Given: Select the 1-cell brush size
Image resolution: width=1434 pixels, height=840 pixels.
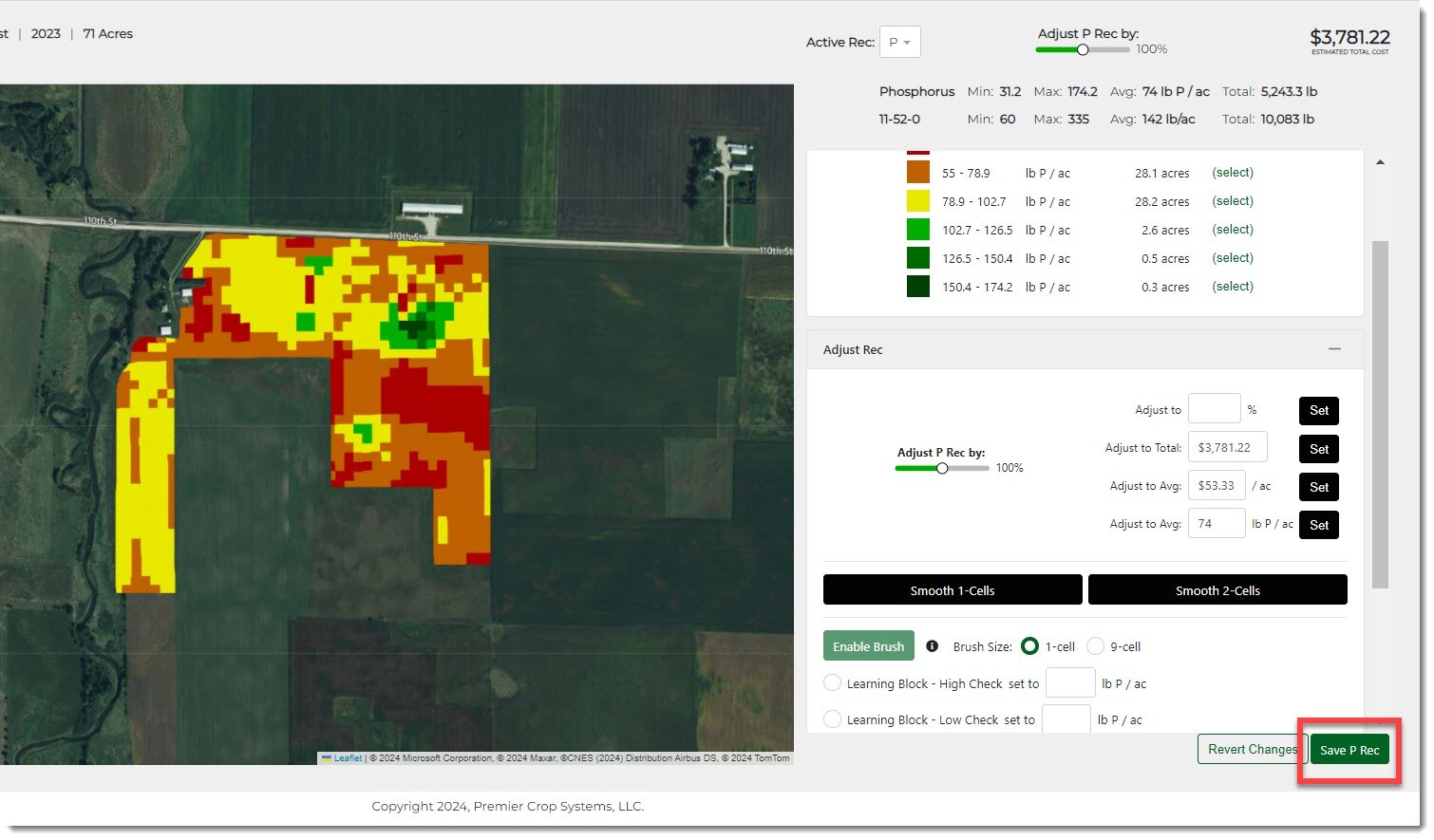Looking at the screenshot, I should [1029, 646].
